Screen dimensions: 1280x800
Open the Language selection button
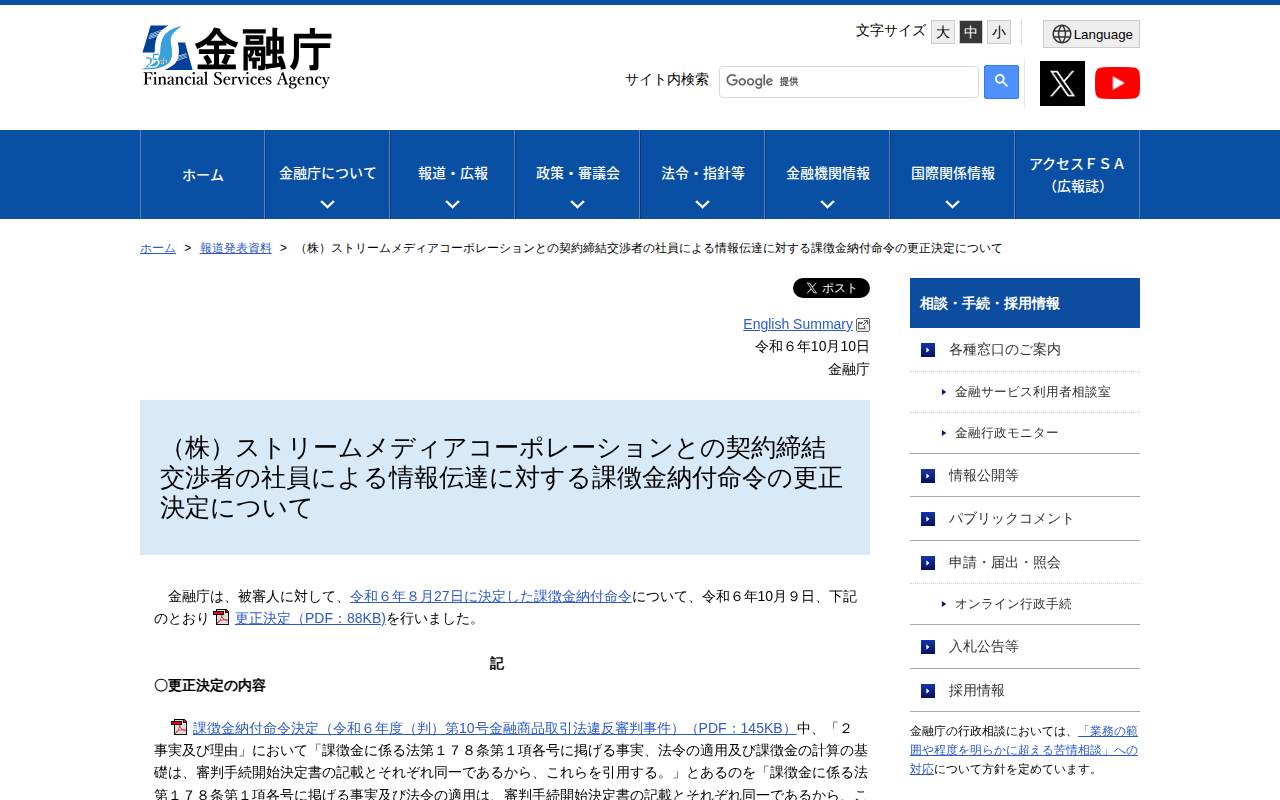point(1091,34)
